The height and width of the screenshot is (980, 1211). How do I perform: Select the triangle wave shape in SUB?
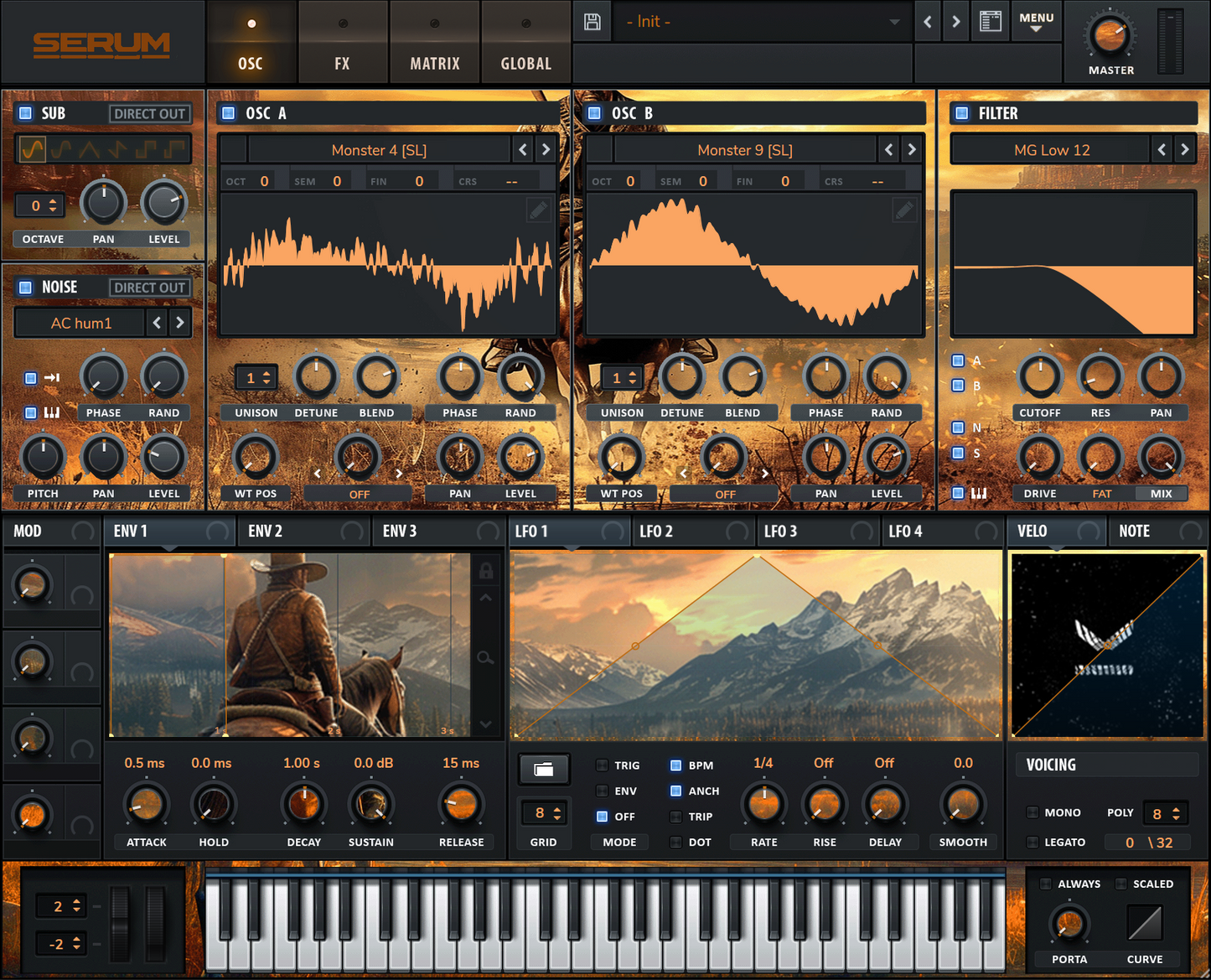[89, 149]
